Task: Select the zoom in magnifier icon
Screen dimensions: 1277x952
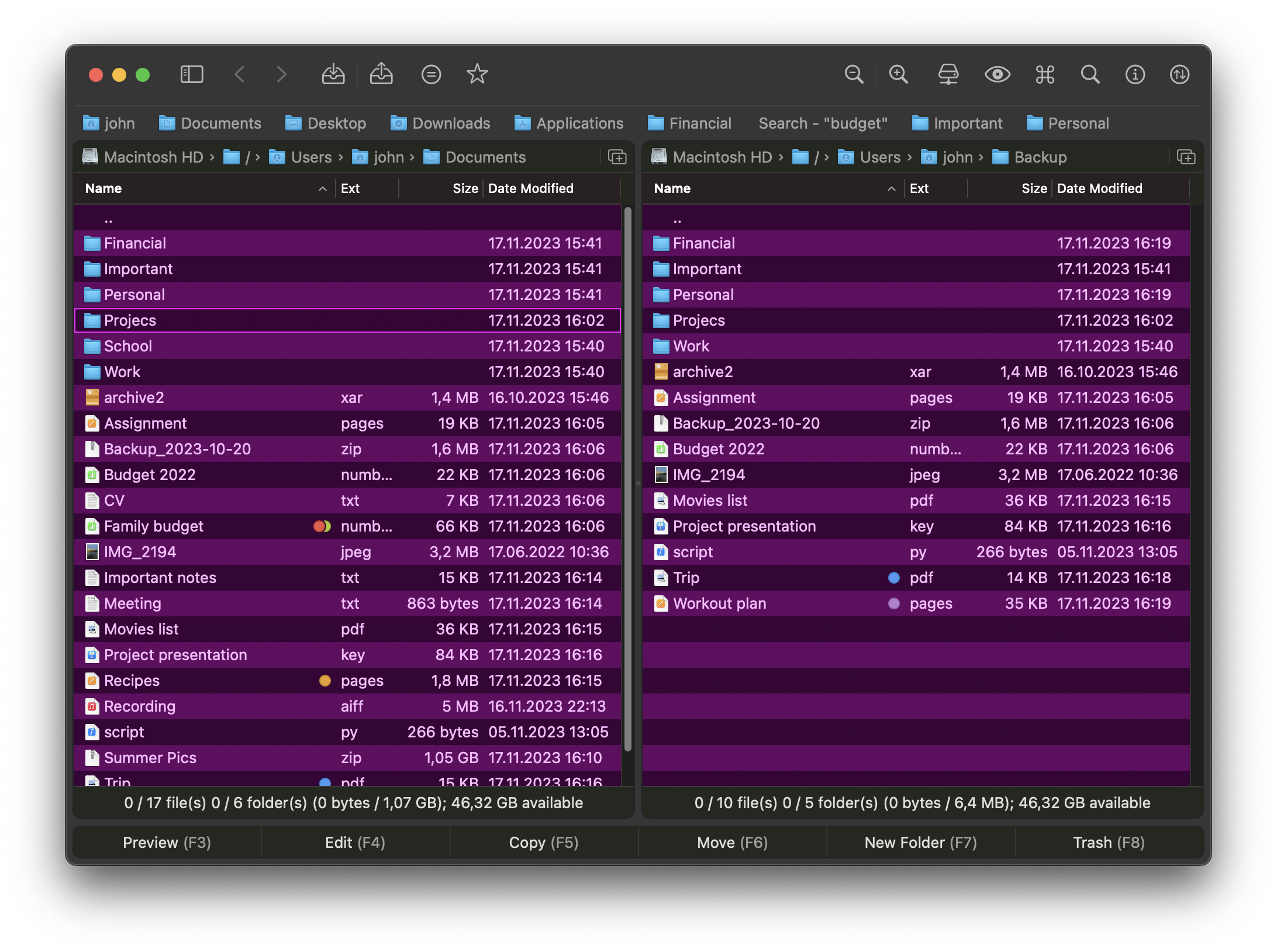Action: click(x=899, y=74)
